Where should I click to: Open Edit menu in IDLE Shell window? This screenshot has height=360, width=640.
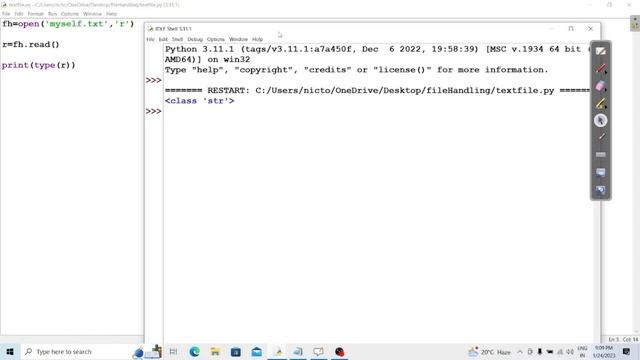pyautogui.click(x=163, y=39)
